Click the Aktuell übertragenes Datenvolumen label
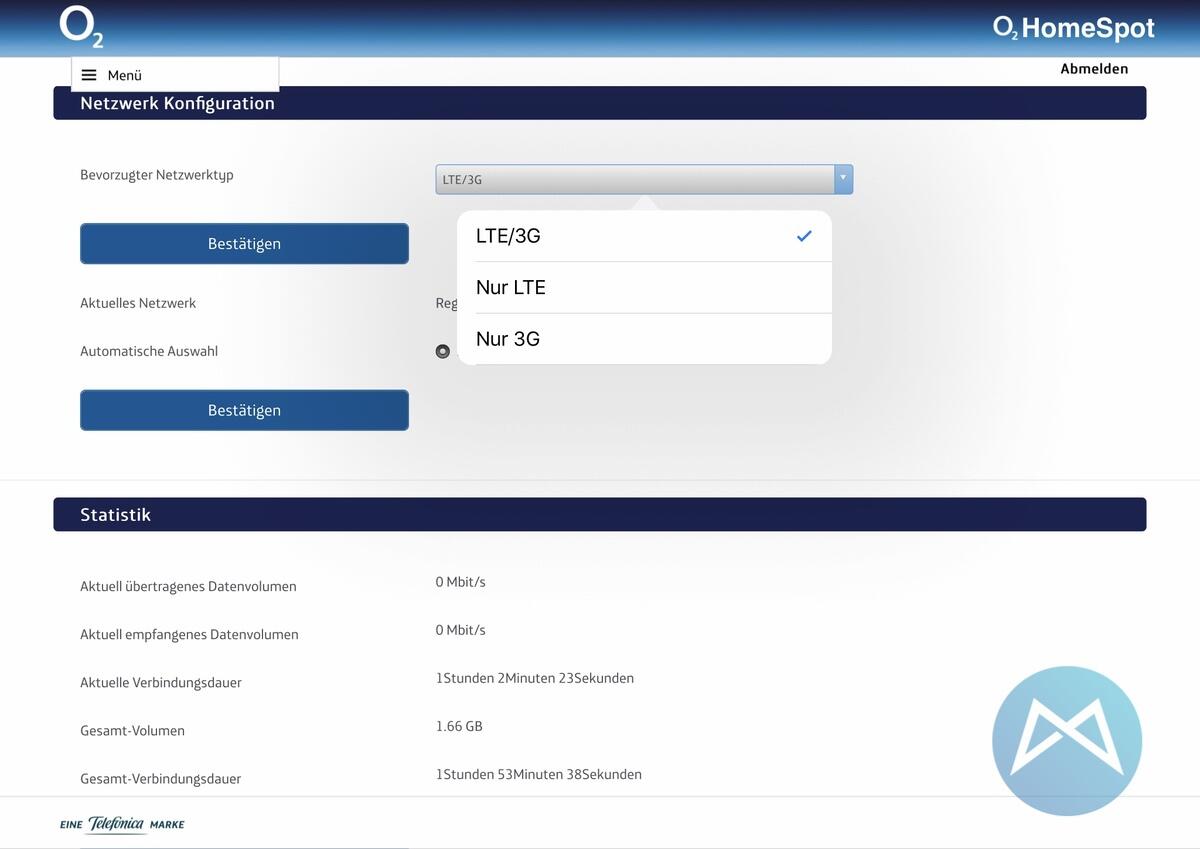The height and width of the screenshot is (849, 1200). pyautogui.click(x=188, y=587)
